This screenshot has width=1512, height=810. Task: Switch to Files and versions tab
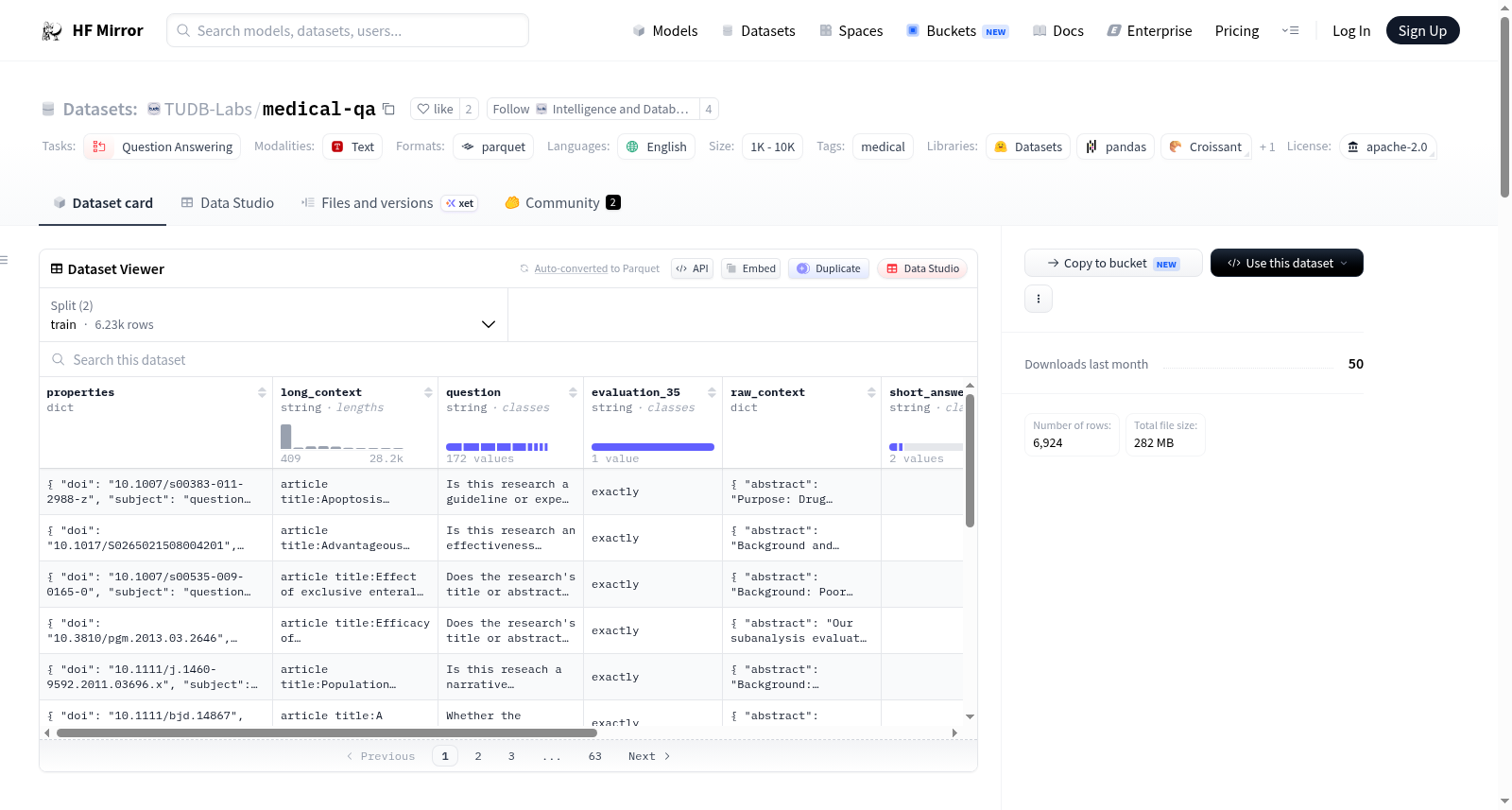point(389,203)
